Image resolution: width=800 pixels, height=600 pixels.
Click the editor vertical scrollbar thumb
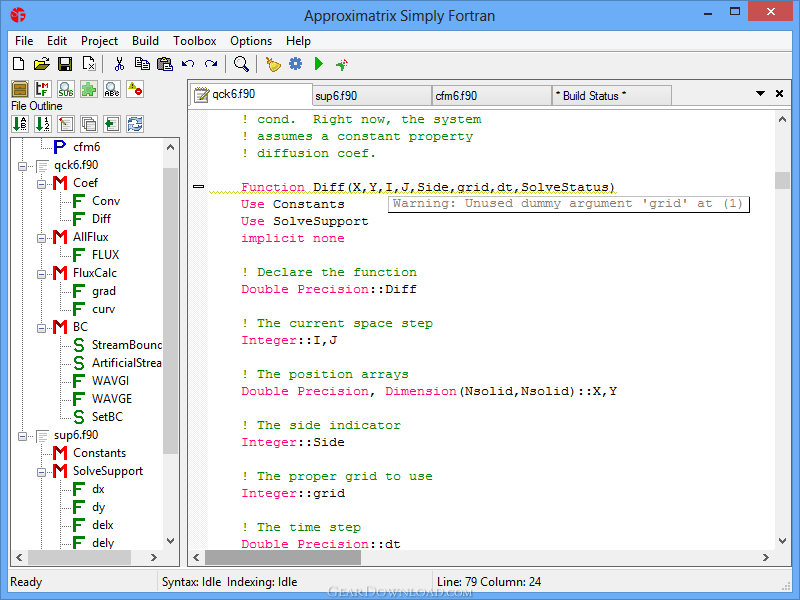pyautogui.click(x=782, y=181)
